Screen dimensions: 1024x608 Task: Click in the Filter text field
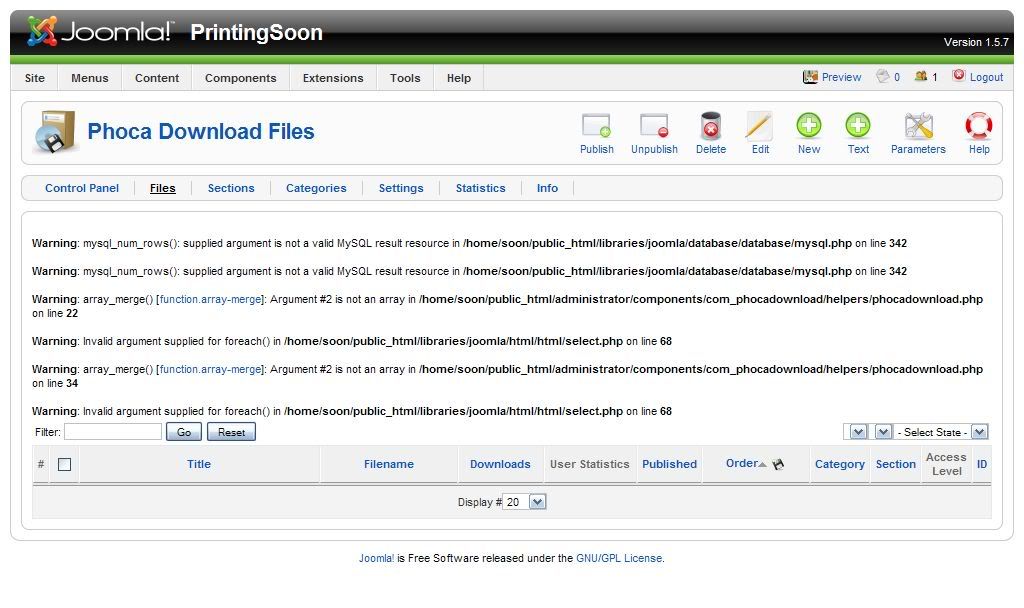click(x=112, y=432)
